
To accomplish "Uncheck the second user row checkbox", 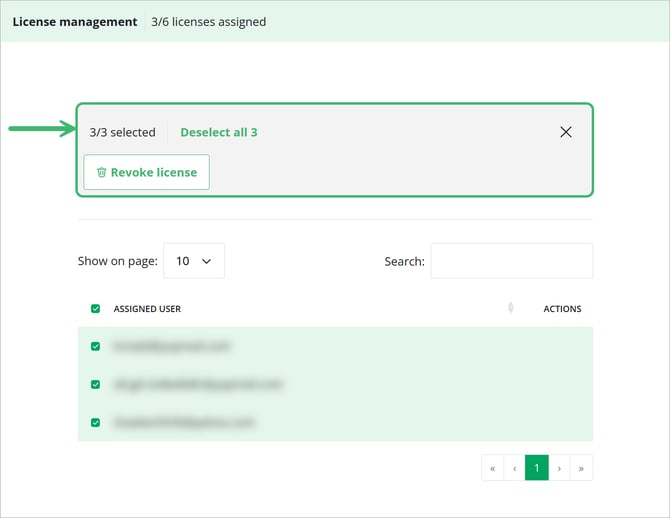I will point(96,384).
